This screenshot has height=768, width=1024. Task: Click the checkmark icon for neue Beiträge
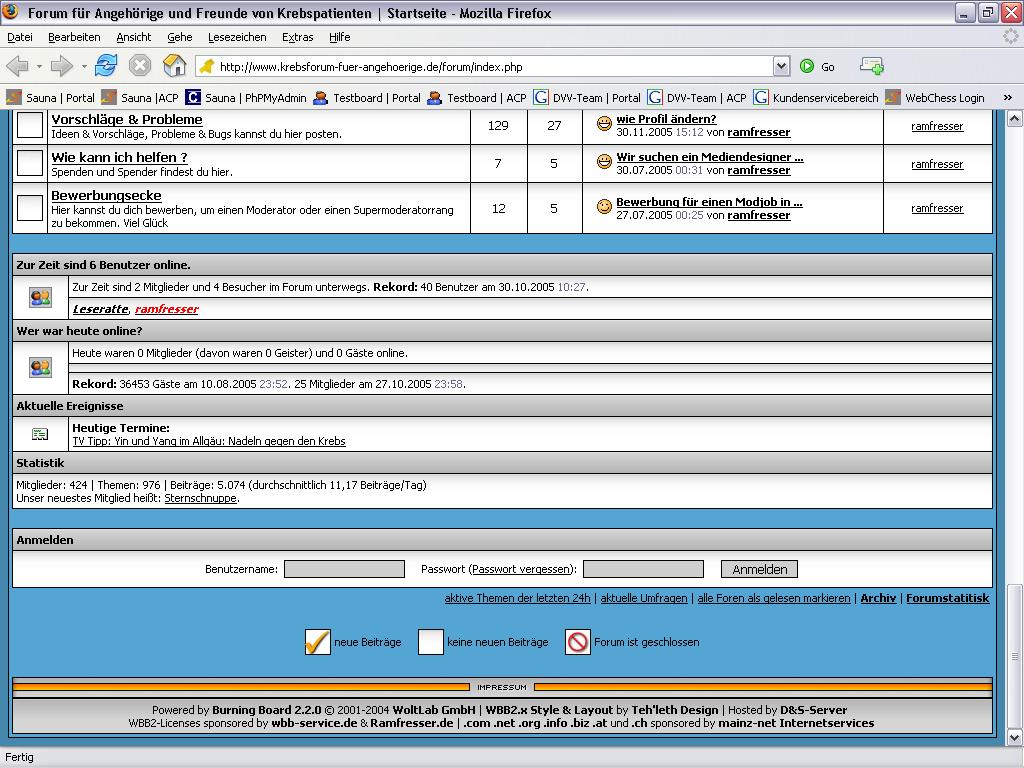317,642
